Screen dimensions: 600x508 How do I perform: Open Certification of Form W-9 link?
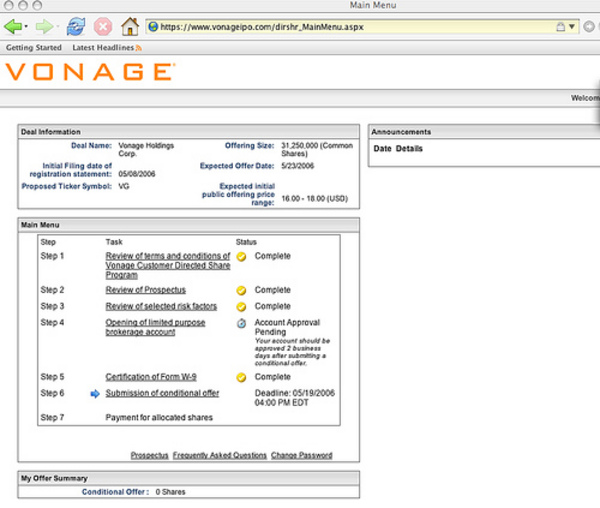(151, 377)
